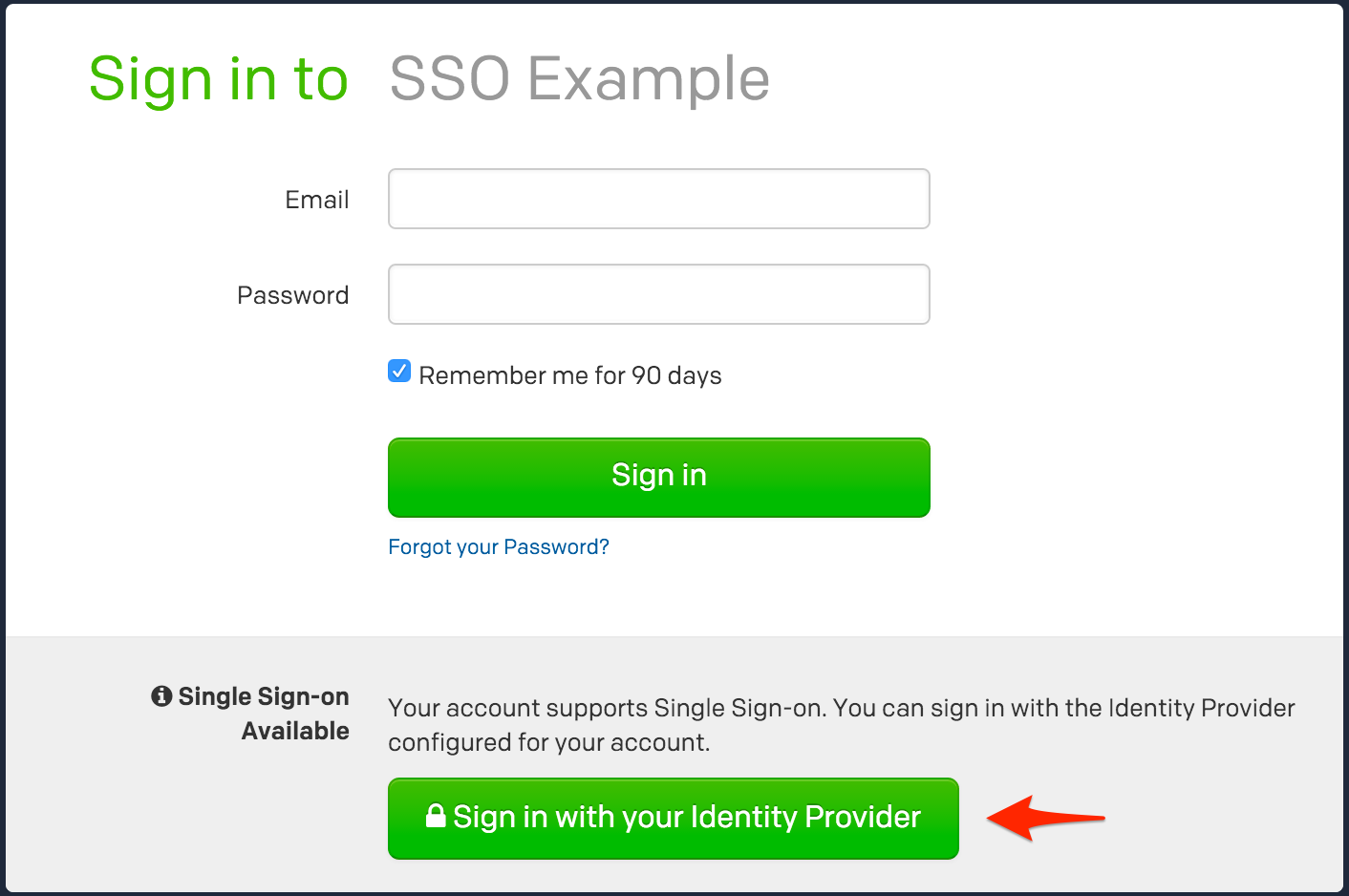This screenshot has width=1349, height=896.
Task: Sign in with your Identity Provider
Action: click(673, 818)
